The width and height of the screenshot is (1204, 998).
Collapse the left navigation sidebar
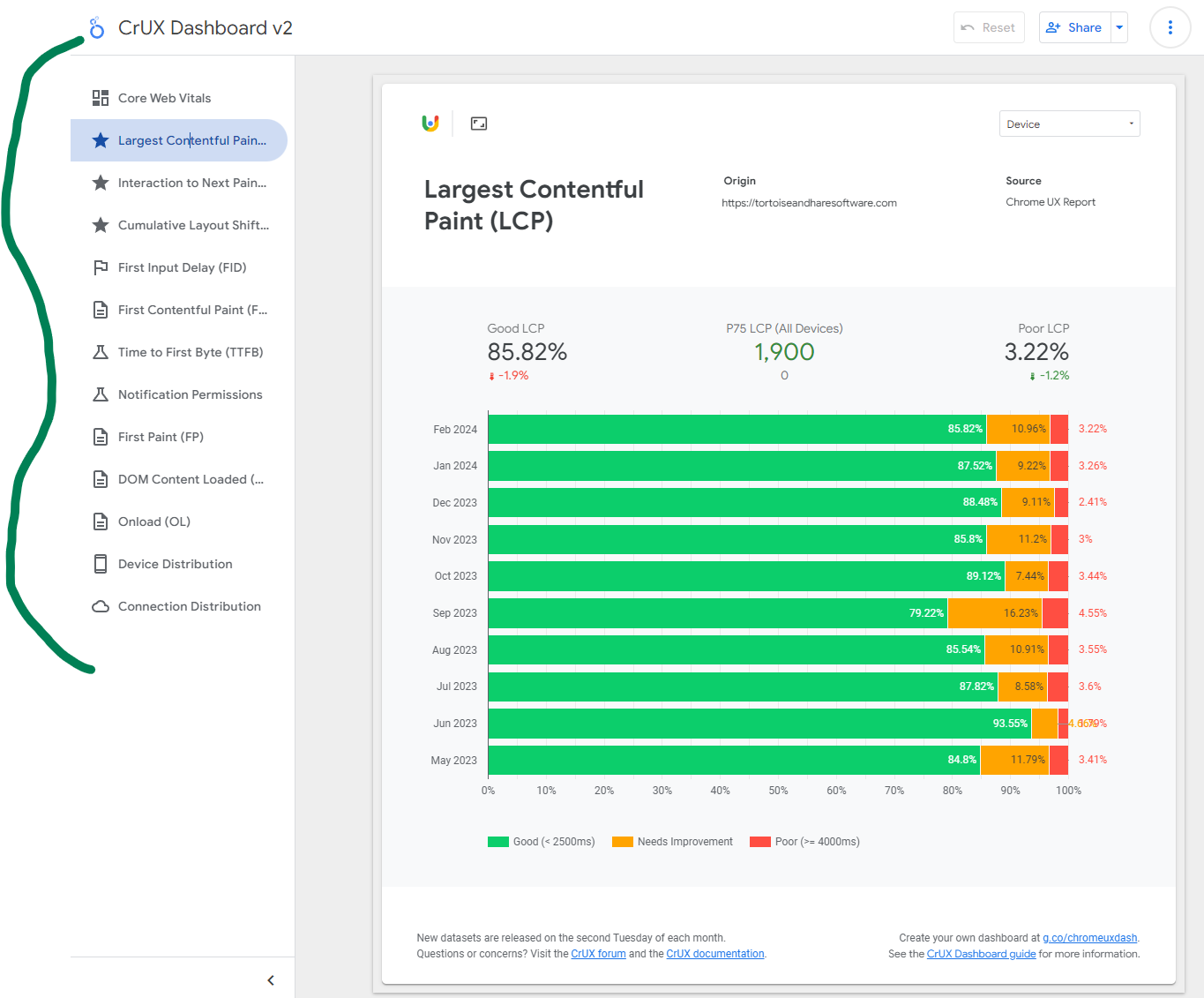[x=271, y=980]
